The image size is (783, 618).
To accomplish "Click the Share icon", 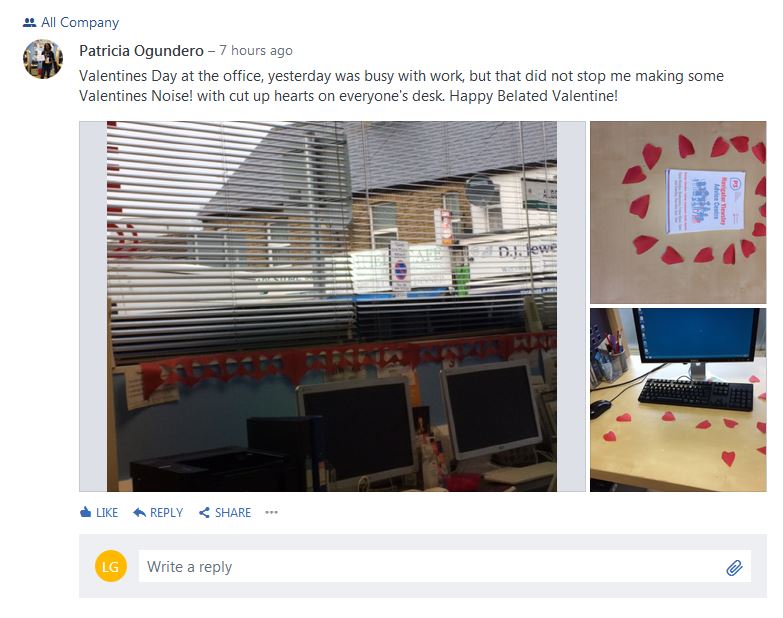I will (x=204, y=512).
